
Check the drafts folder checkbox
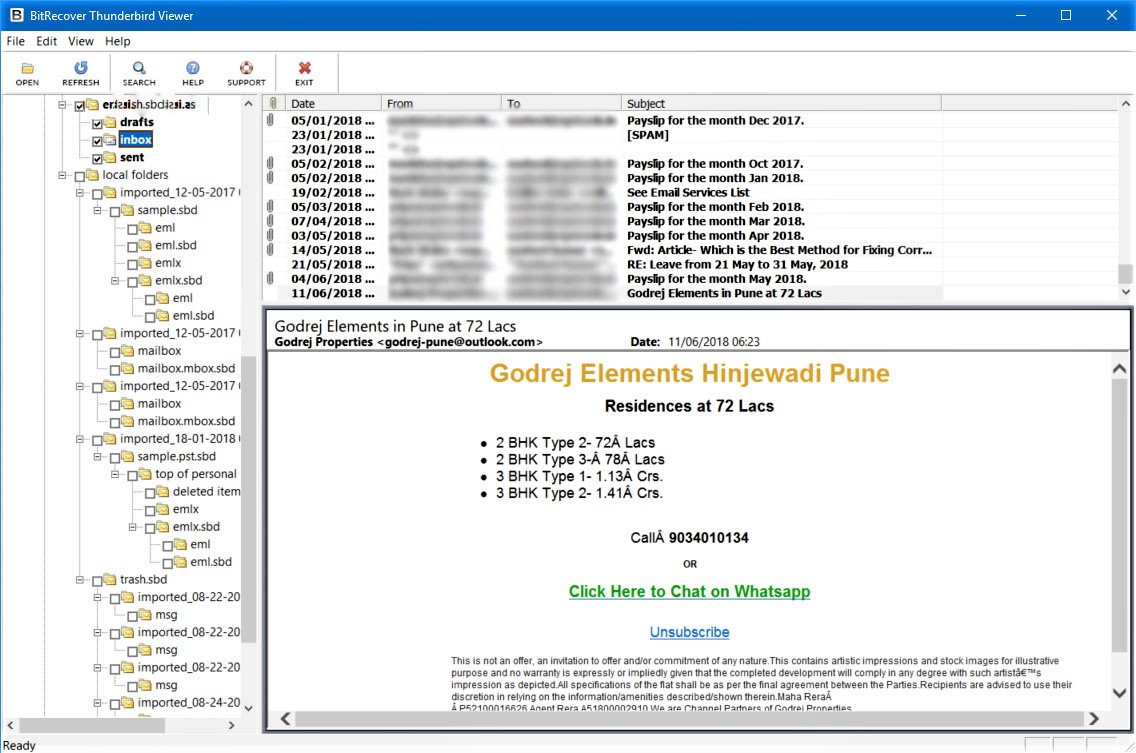pyautogui.click(x=97, y=123)
